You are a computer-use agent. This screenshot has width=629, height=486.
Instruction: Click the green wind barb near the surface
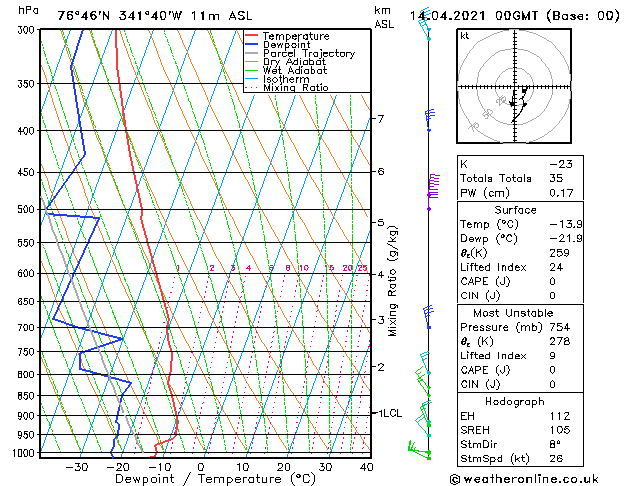tap(418, 448)
